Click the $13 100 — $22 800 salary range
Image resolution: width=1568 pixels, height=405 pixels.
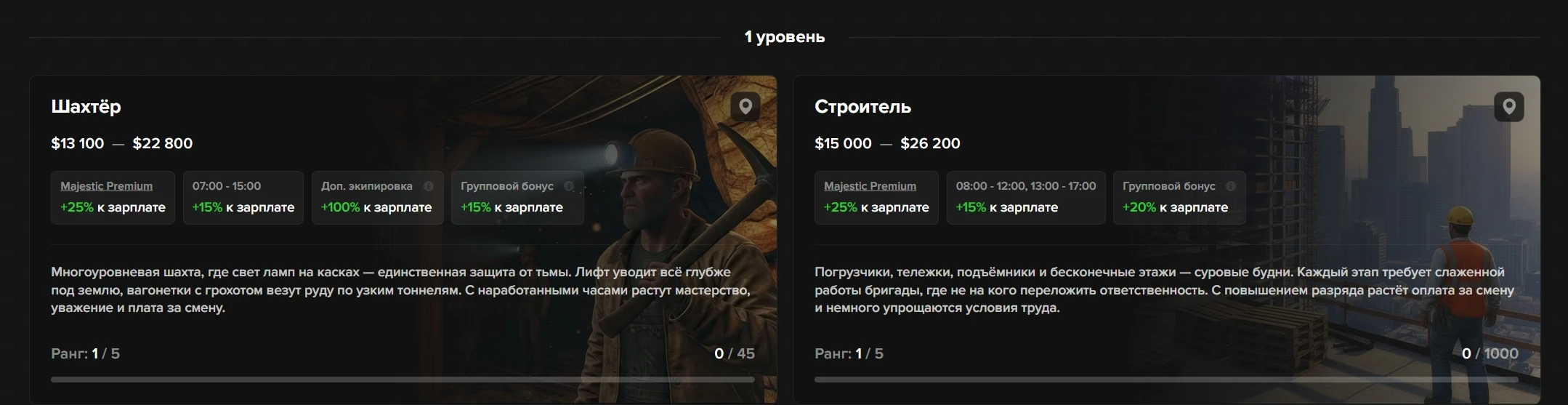pos(121,143)
